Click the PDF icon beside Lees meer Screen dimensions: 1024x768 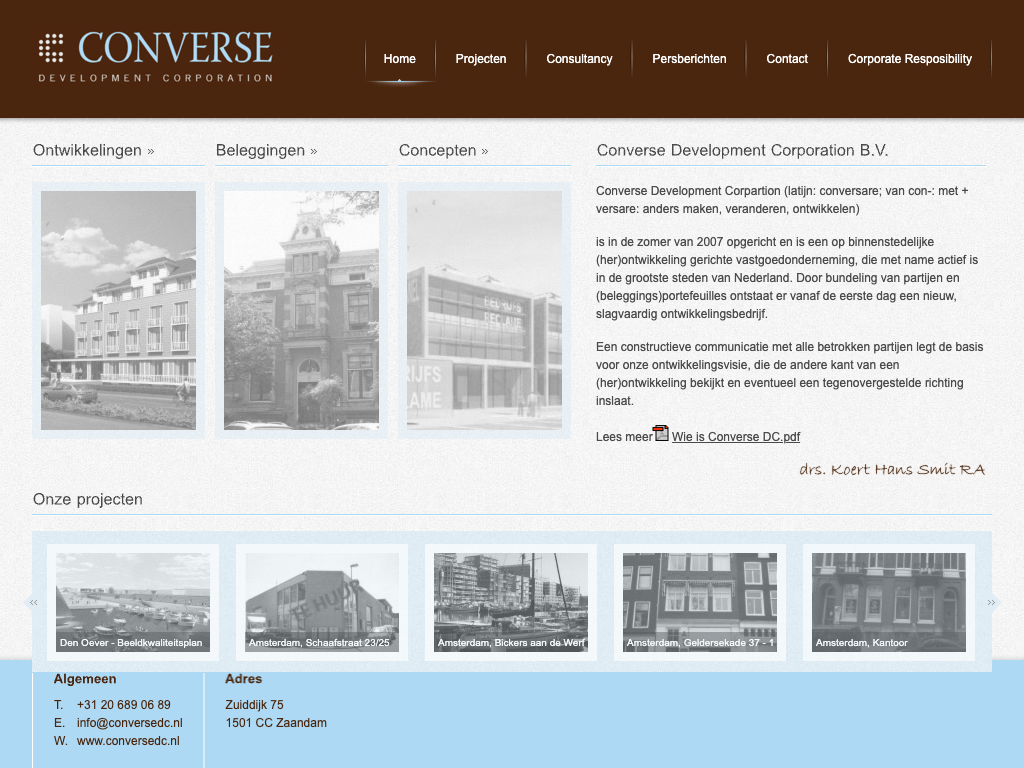pos(661,434)
